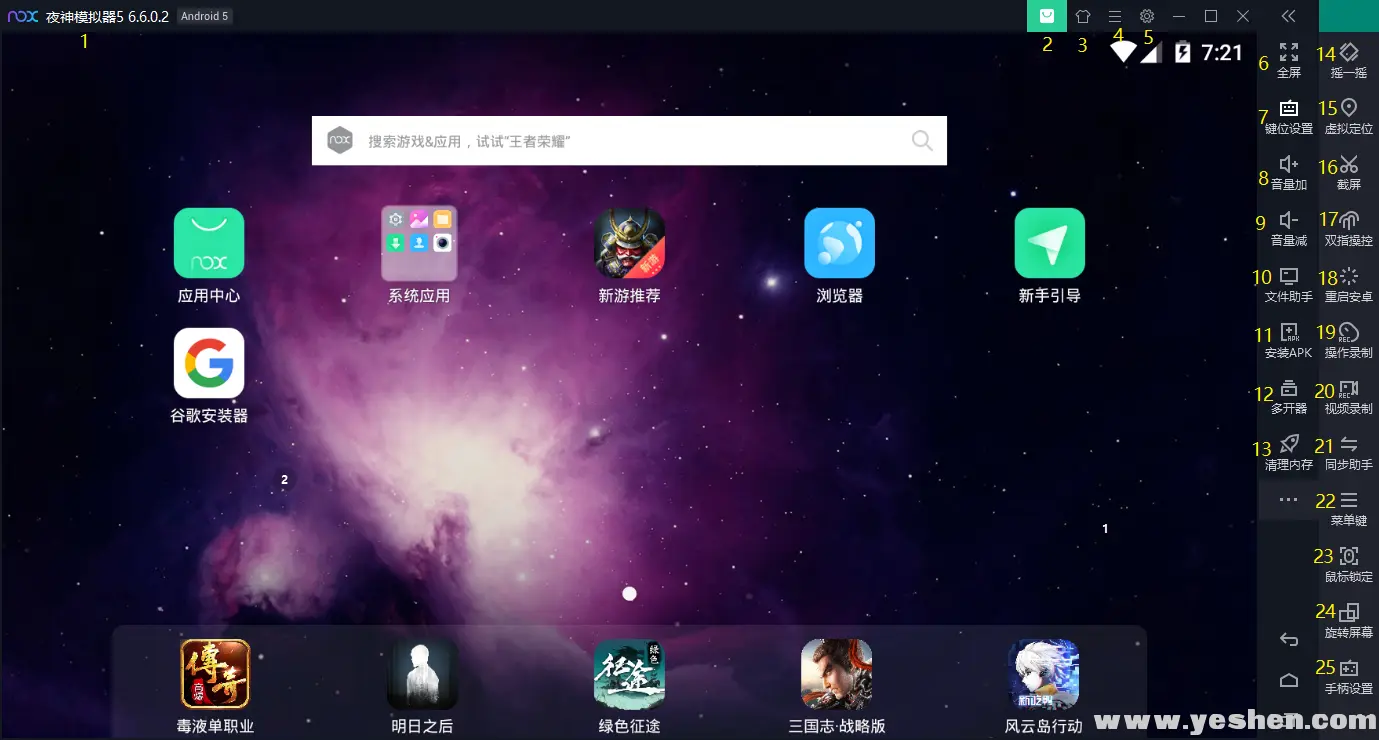Launch the 应用中心 app center
The image size is (1379, 740).
209,243
